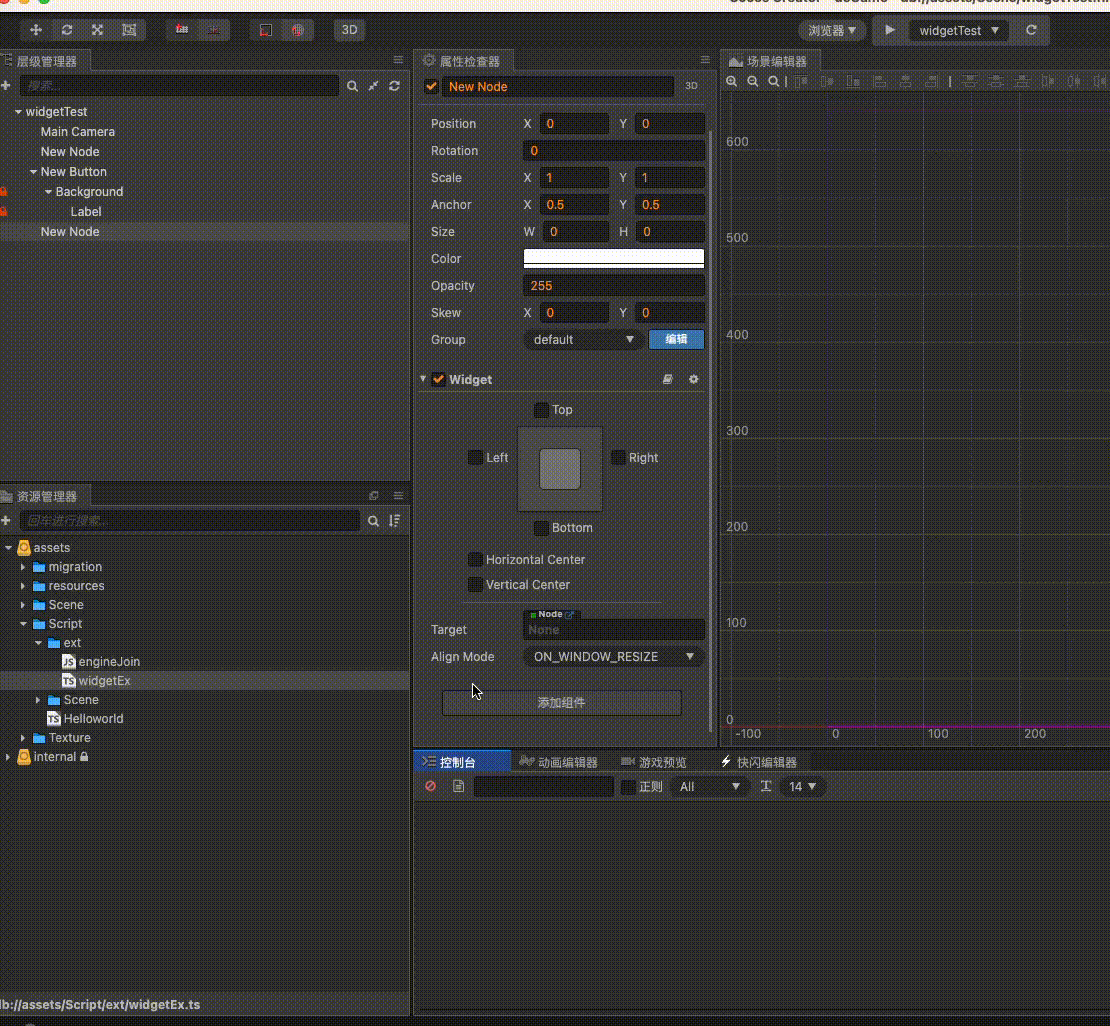This screenshot has width=1110, height=1026.
Task: Add a node in hierarchy panel
Action: tap(6, 86)
